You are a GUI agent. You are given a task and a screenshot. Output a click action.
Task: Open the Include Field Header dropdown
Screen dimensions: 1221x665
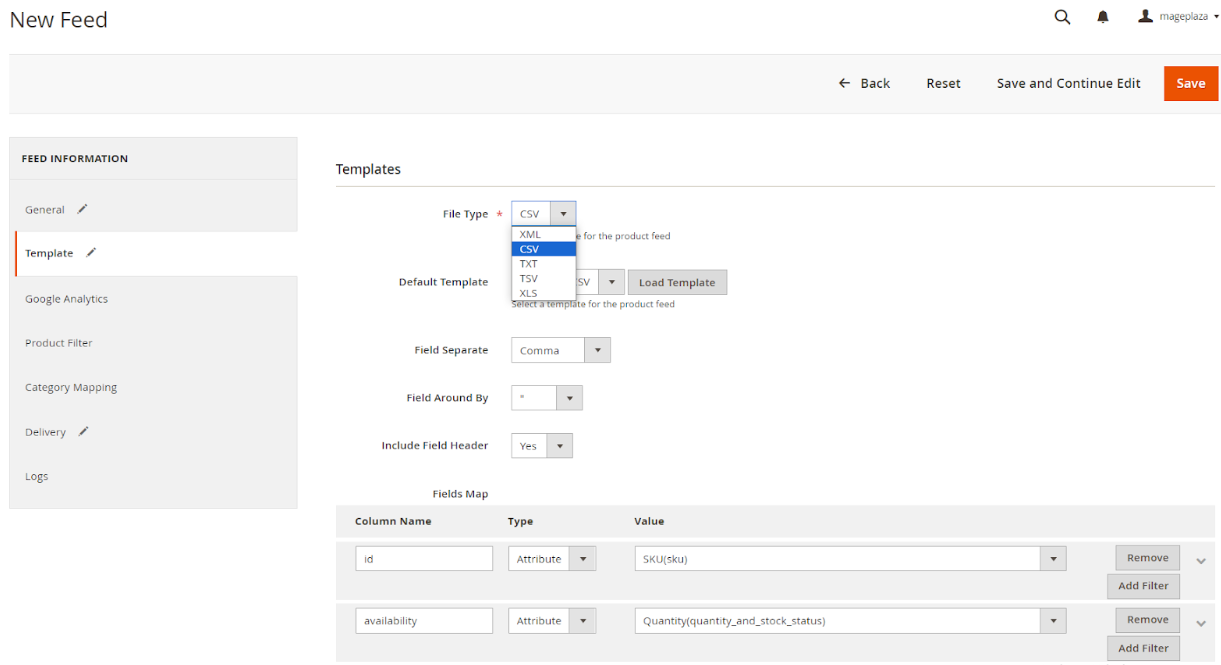[x=541, y=446]
